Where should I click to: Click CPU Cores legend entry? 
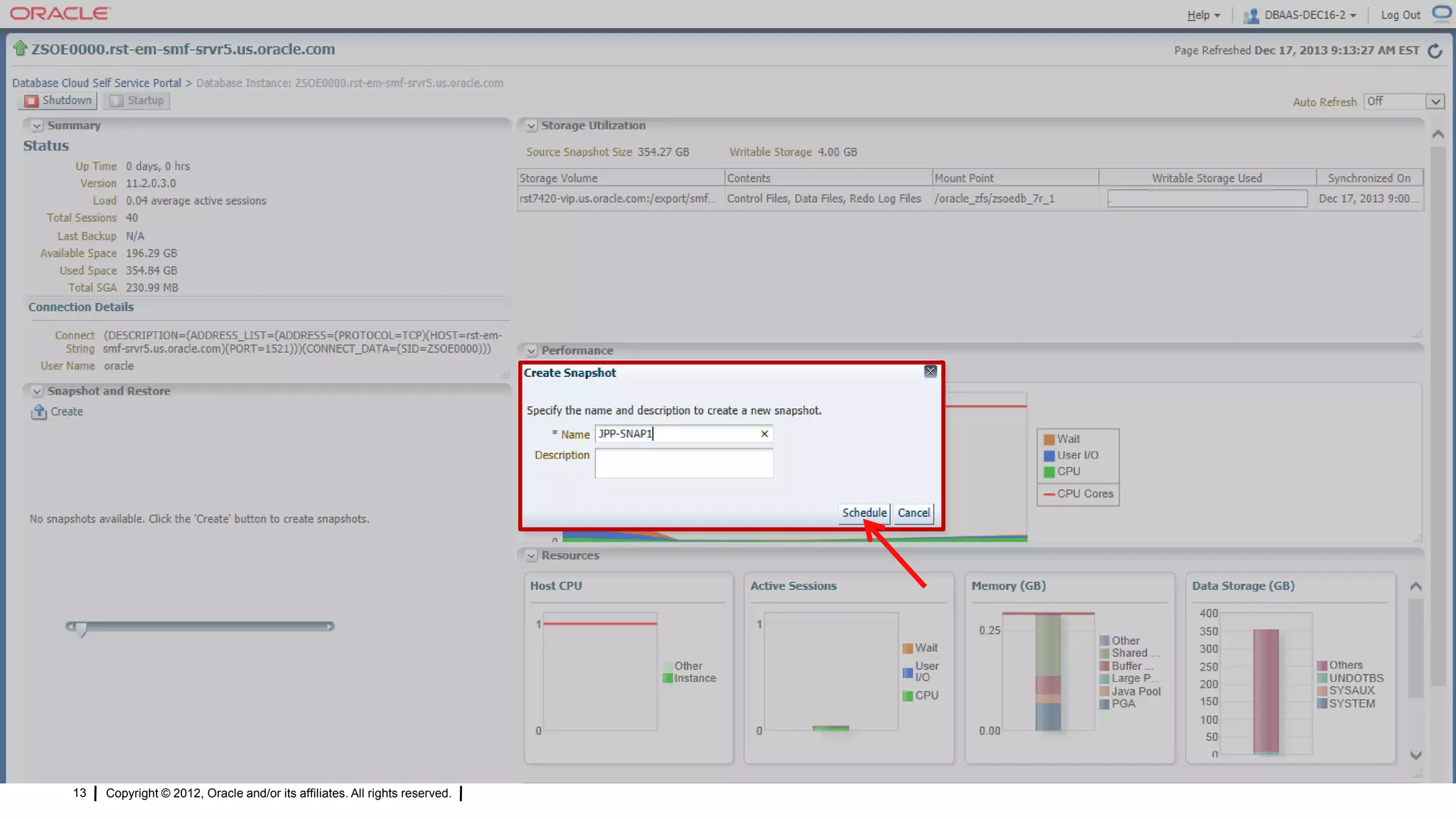pos(1078,494)
